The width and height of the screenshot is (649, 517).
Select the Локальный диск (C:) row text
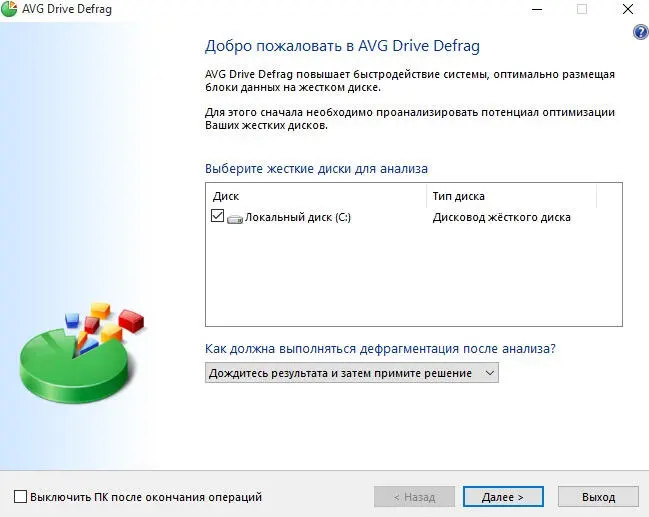(298, 217)
